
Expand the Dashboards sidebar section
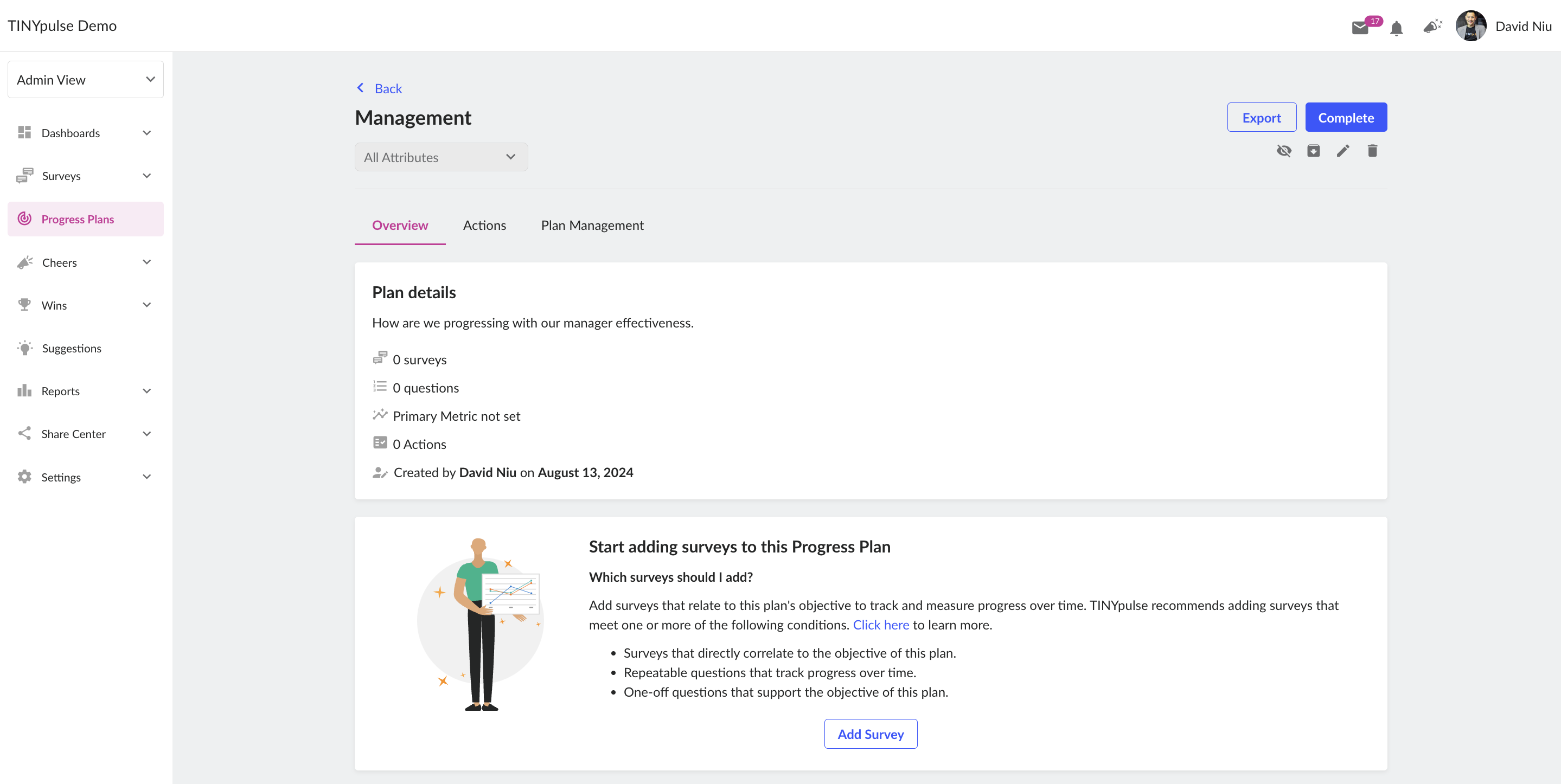pos(86,133)
